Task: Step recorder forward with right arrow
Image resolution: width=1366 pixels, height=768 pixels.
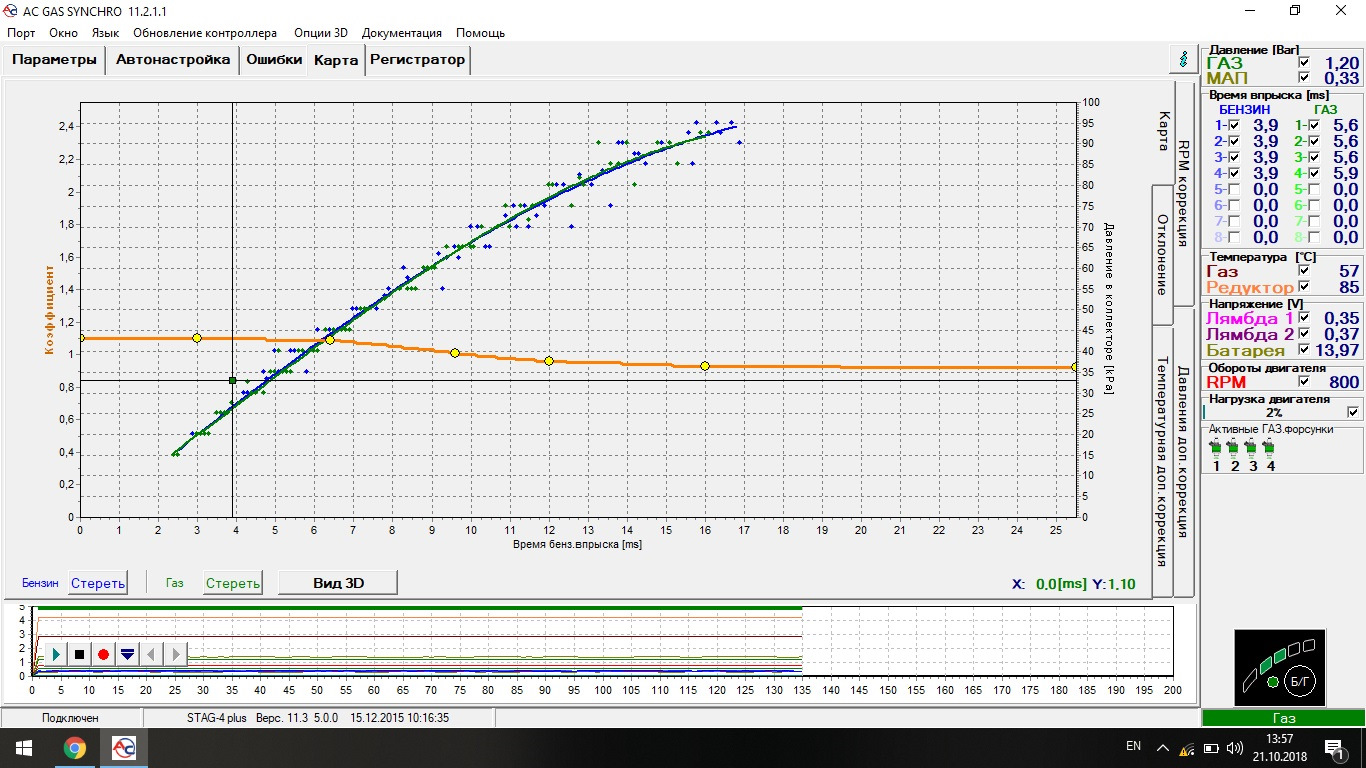Action: tap(176, 654)
